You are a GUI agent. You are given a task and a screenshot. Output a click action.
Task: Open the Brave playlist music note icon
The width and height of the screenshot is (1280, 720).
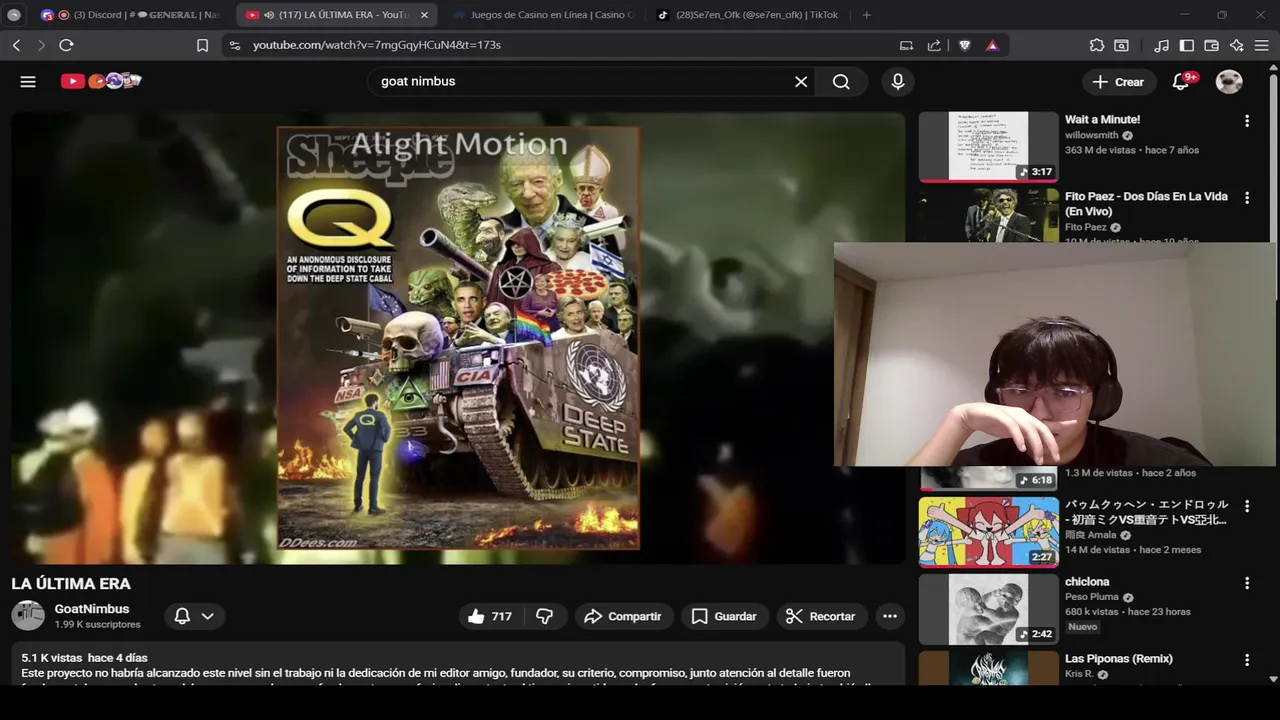point(1161,45)
